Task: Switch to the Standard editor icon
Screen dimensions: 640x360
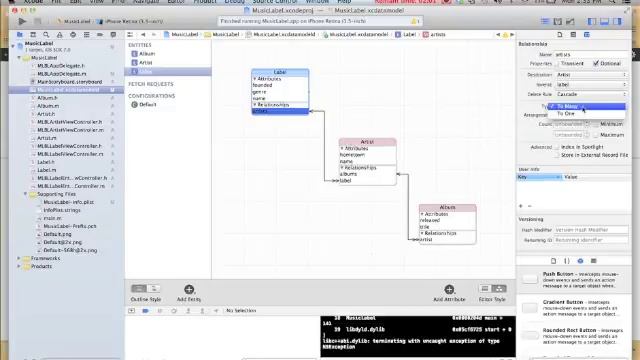Action: pyautogui.click(x=545, y=21)
